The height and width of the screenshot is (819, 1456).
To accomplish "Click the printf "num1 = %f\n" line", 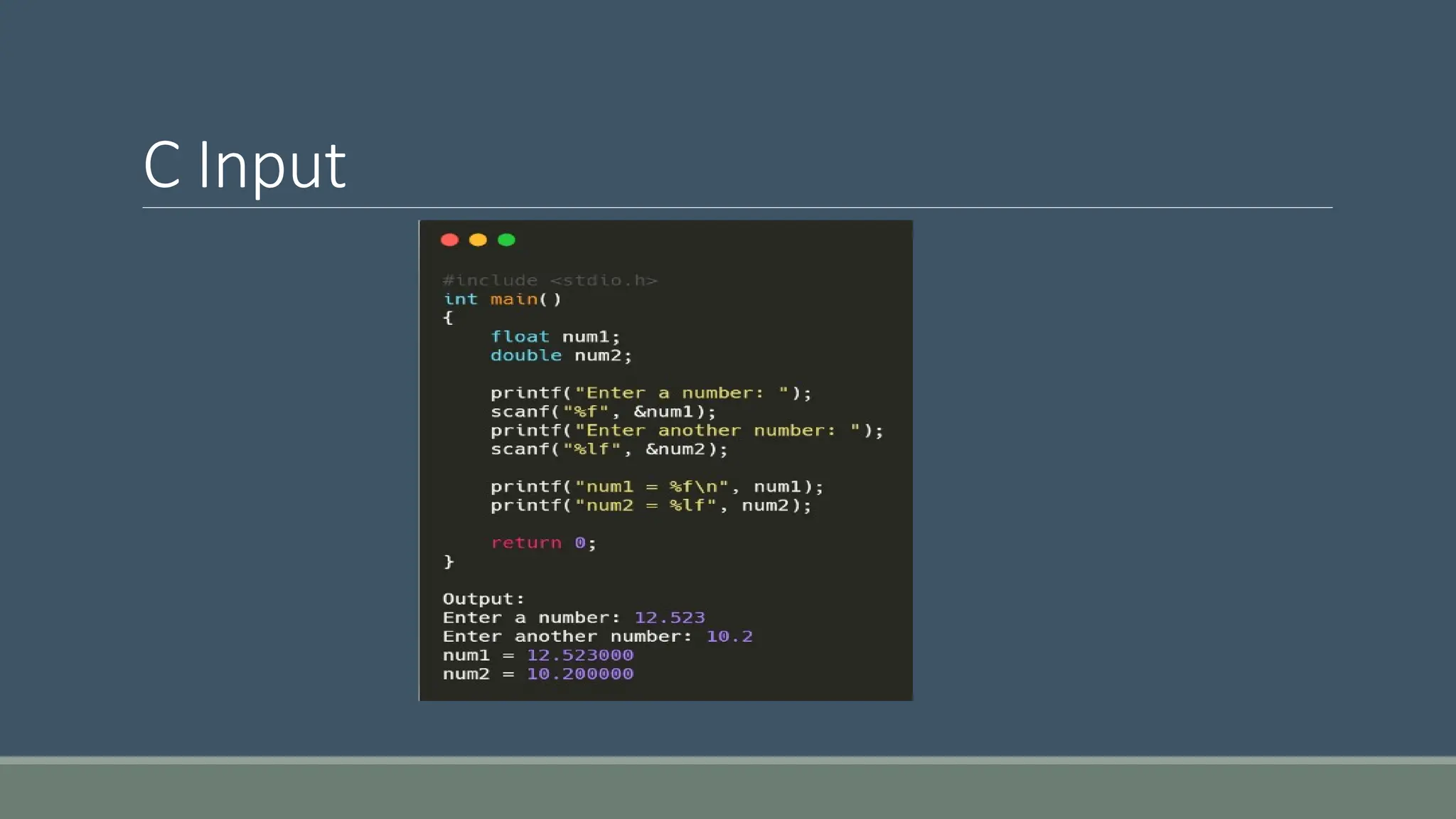I will click(x=657, y=486).
